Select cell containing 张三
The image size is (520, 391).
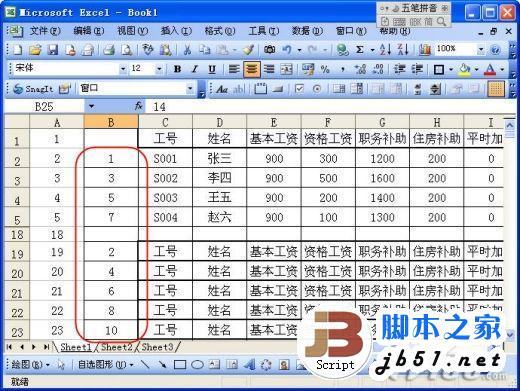point(219,158)
